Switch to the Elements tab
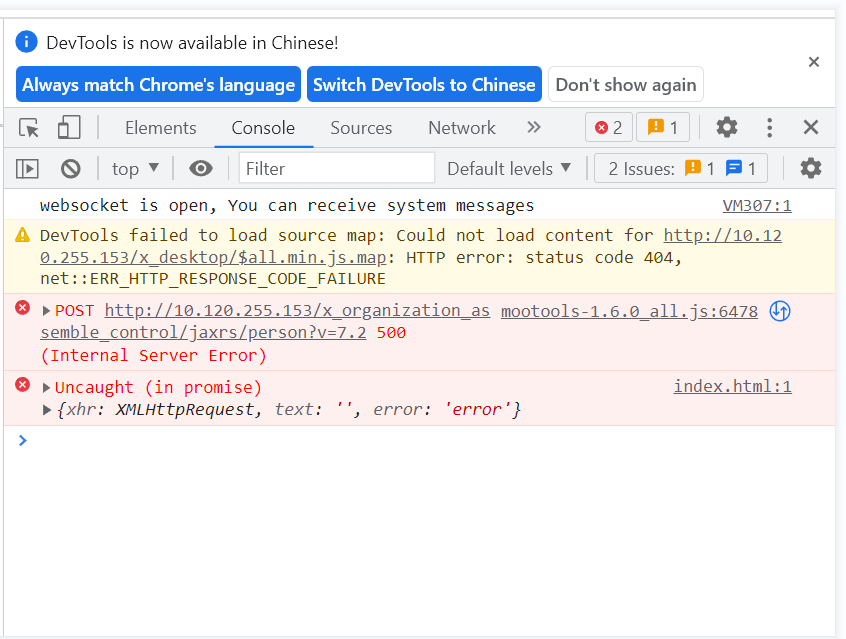The width and height of the screenshot is (846, 639). tap(160, 128)
